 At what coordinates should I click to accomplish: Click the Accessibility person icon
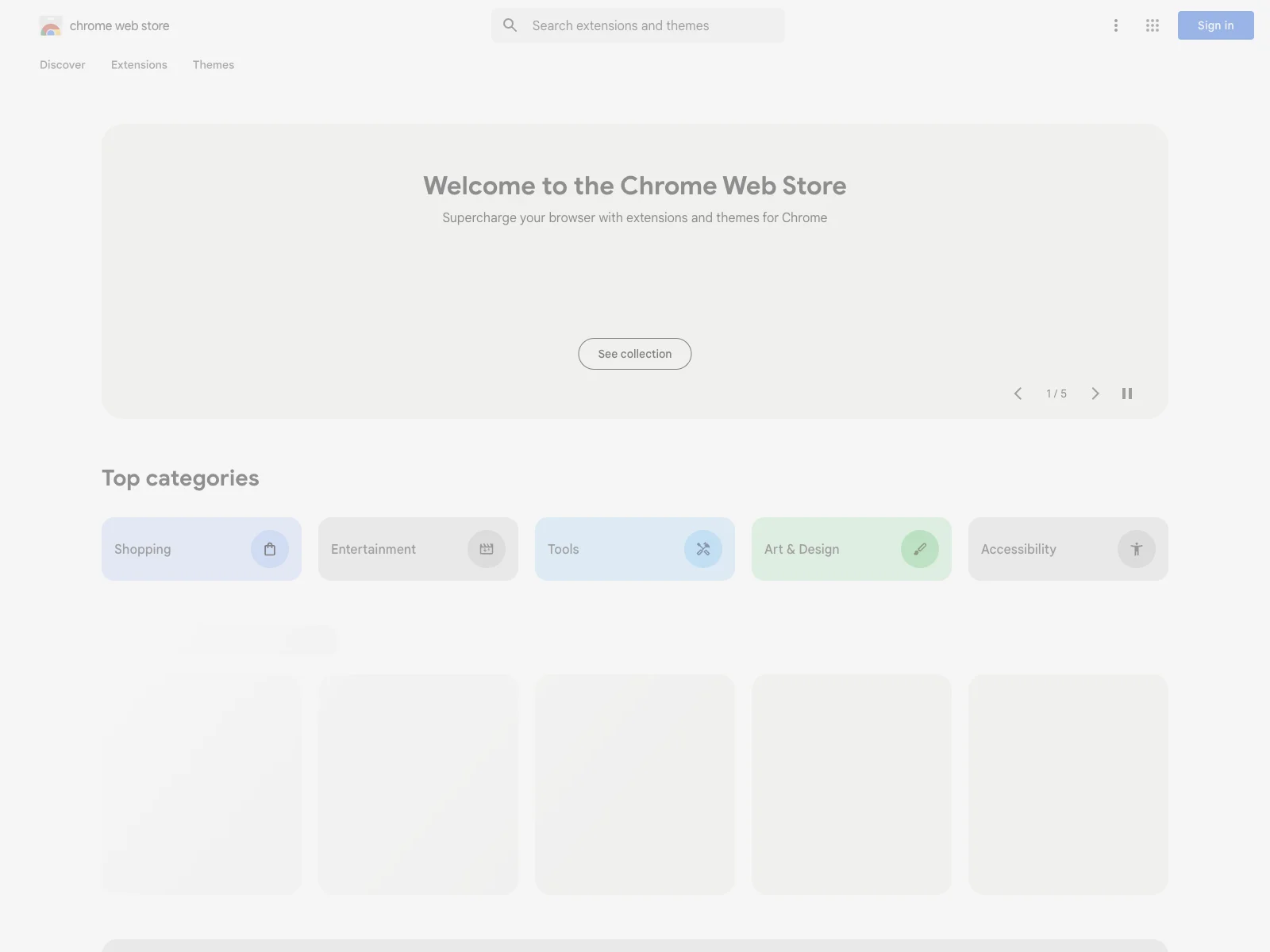click(1137, 549)
